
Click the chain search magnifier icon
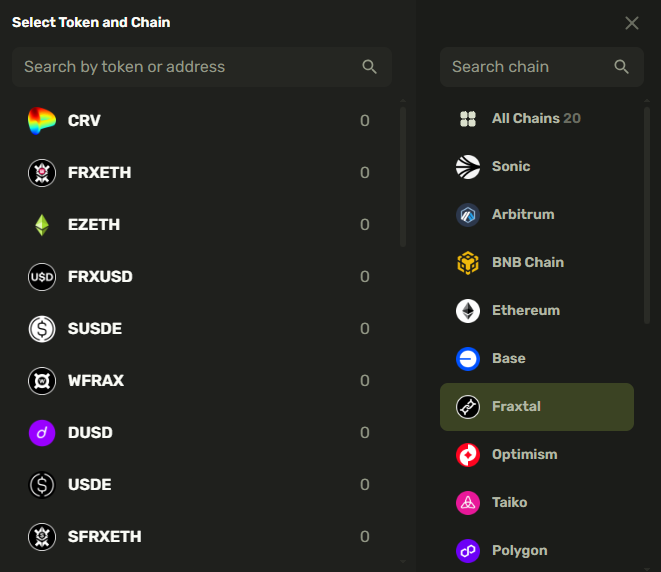pos(622,67)
